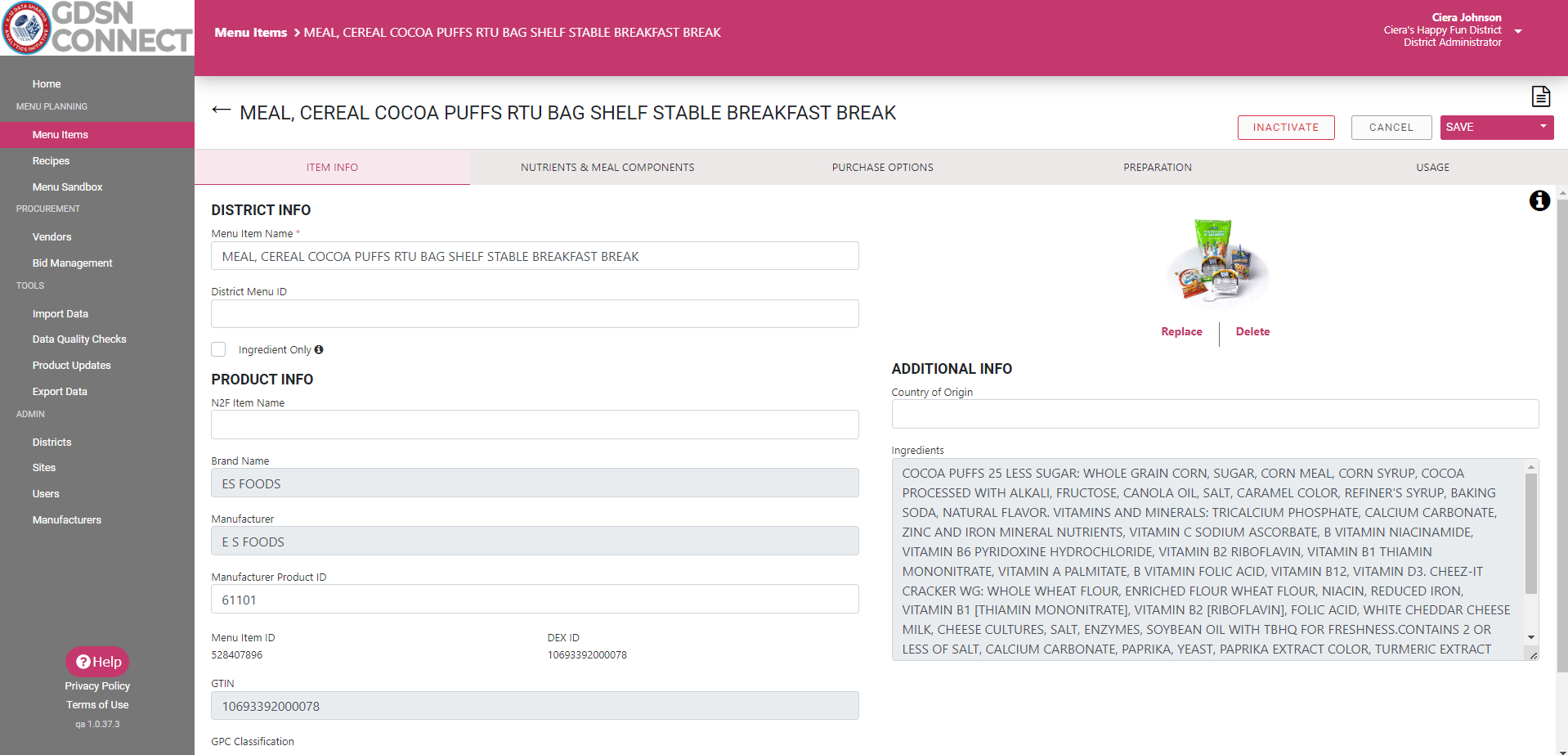Screen dimensions: 1568x755
Task: Open Export Data in the sidebar
Action: point(60,392)
